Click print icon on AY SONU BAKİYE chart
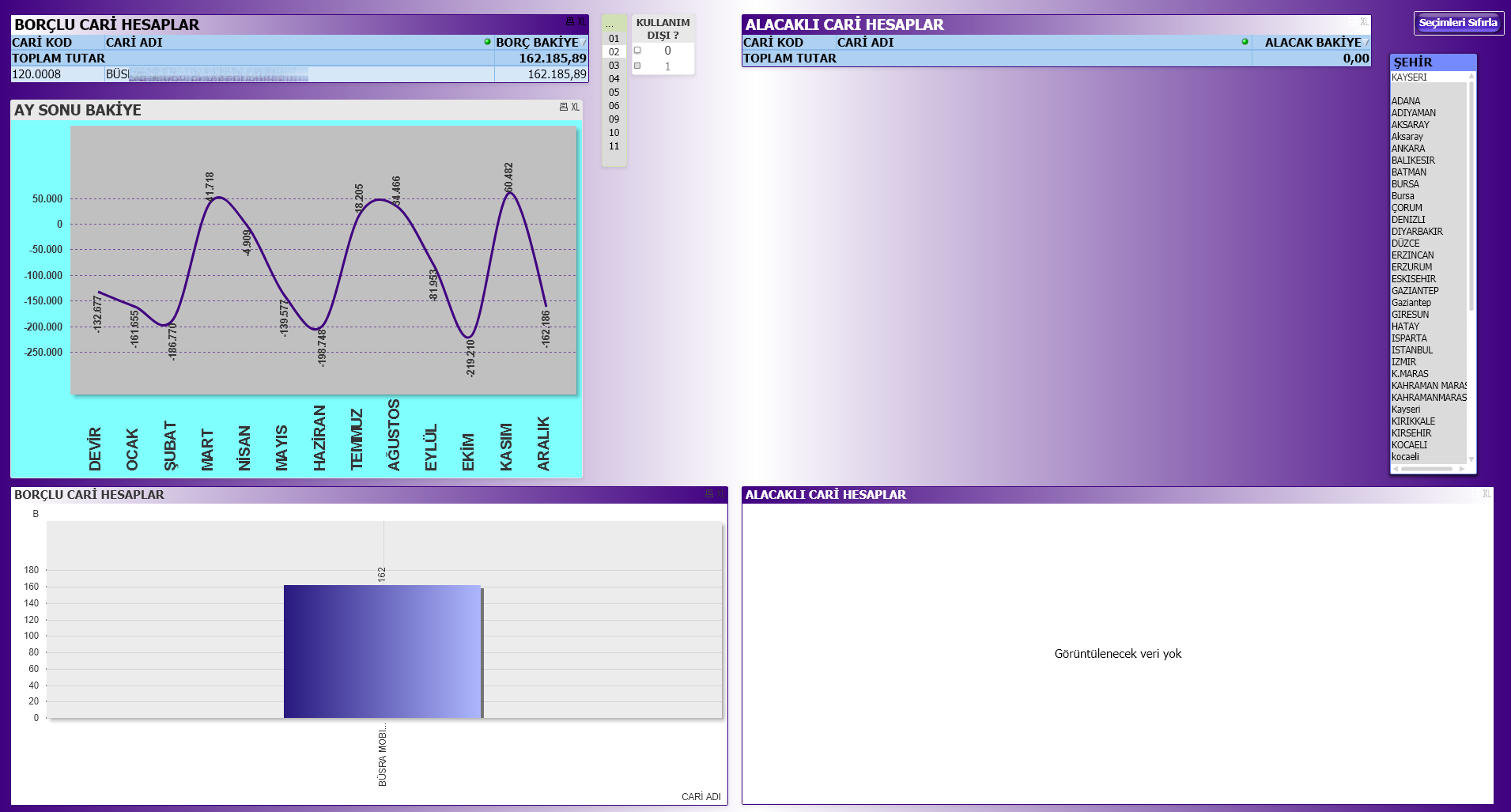1511x812 pixels. [563, 107]
